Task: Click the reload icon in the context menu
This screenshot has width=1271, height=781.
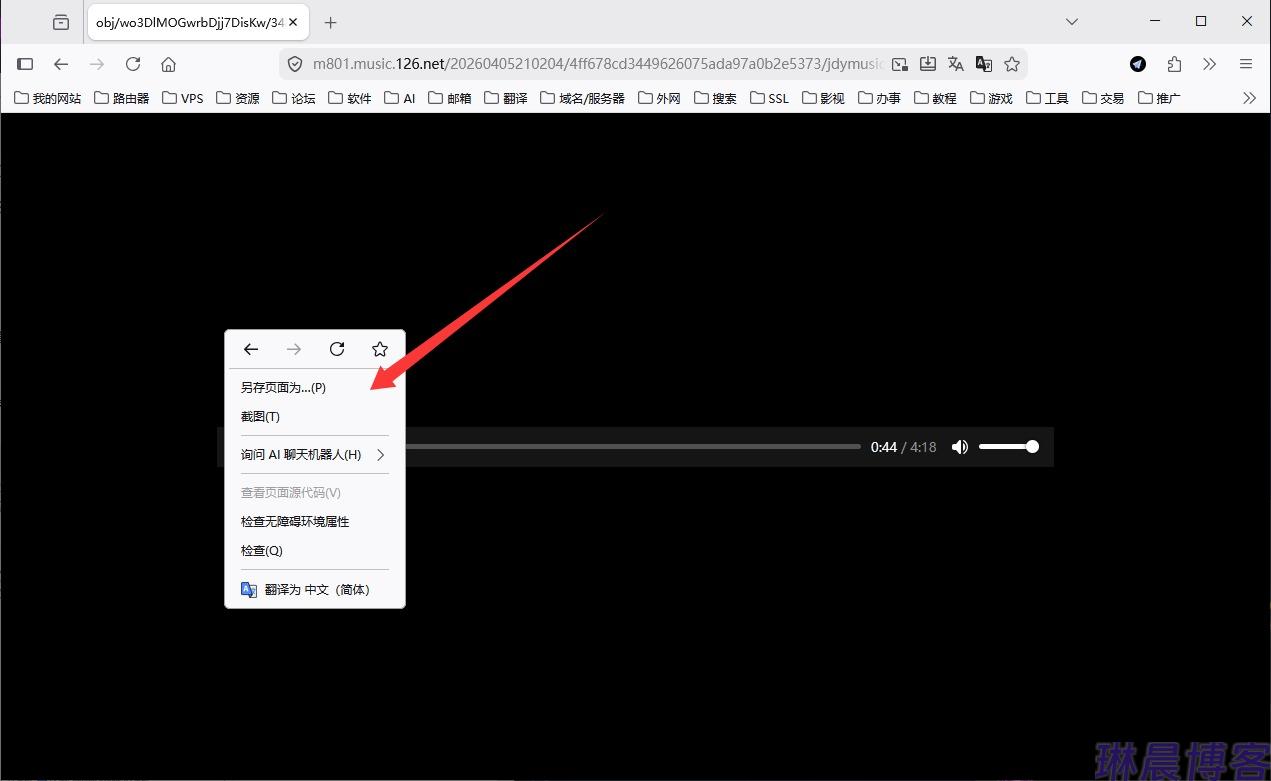Action: pos(337,349)
